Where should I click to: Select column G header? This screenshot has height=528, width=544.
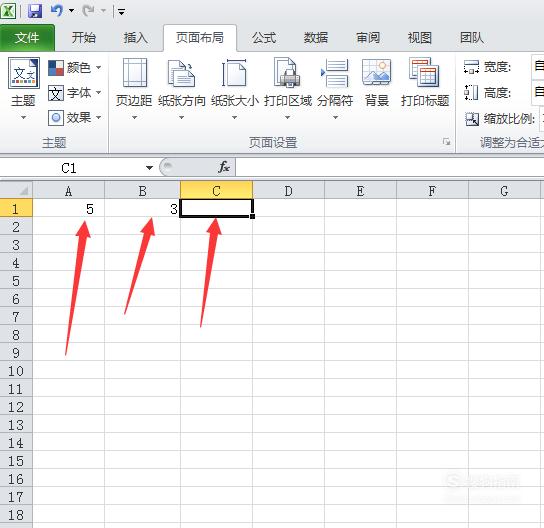[x=504, y=190]
